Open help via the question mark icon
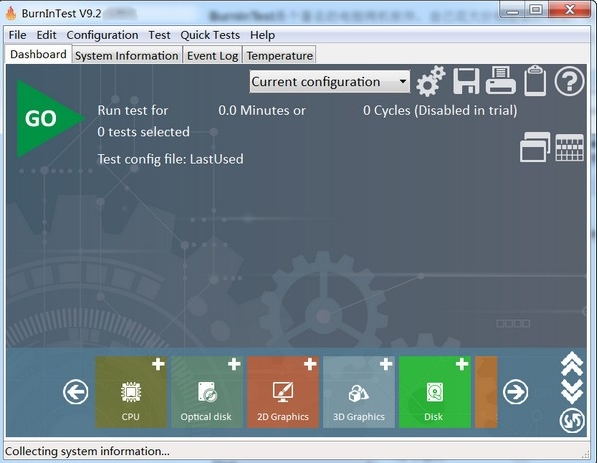The image size is (598, 463). [x=569, y=81]
